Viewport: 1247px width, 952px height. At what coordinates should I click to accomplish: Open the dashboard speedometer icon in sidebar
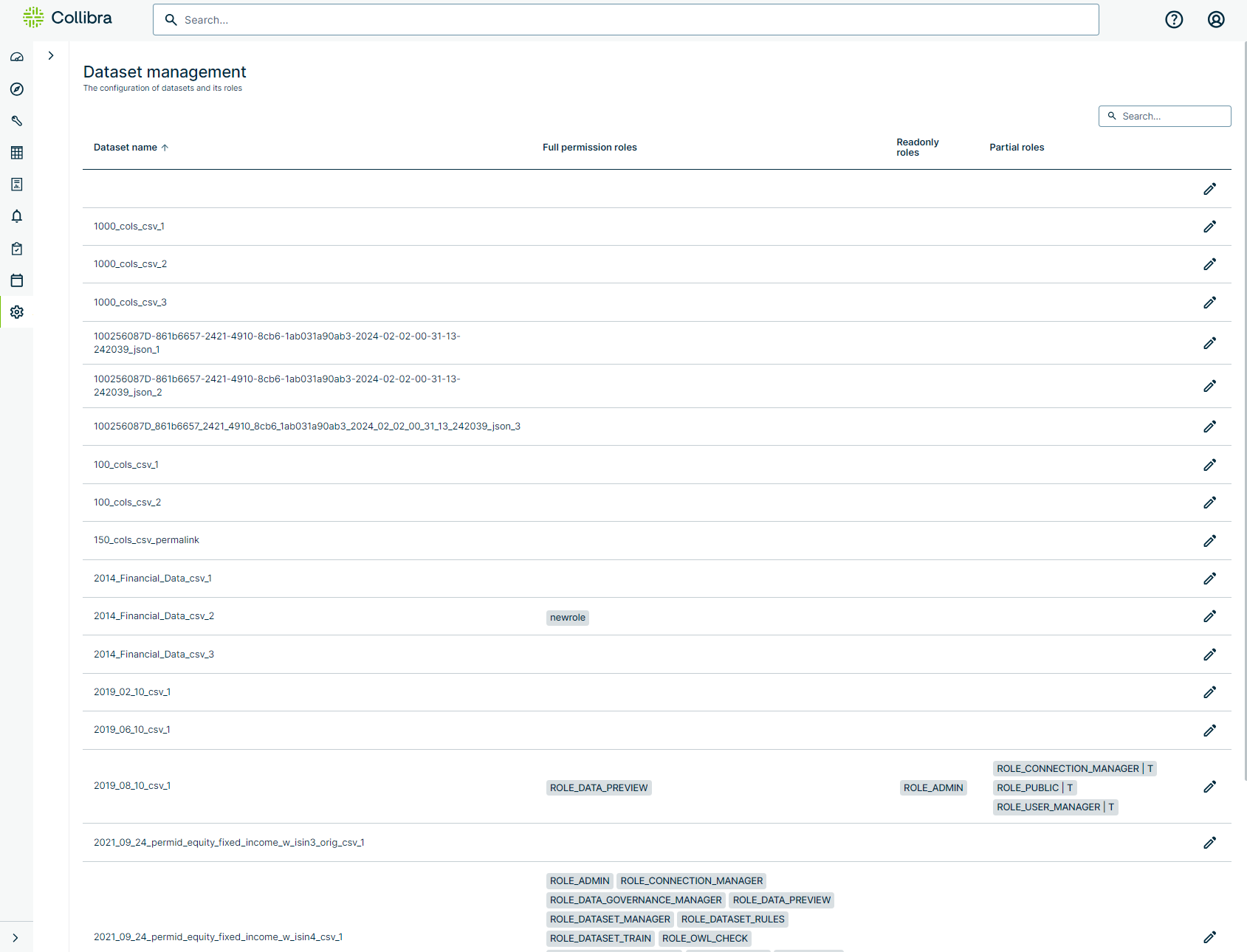[x=16, y=57]
